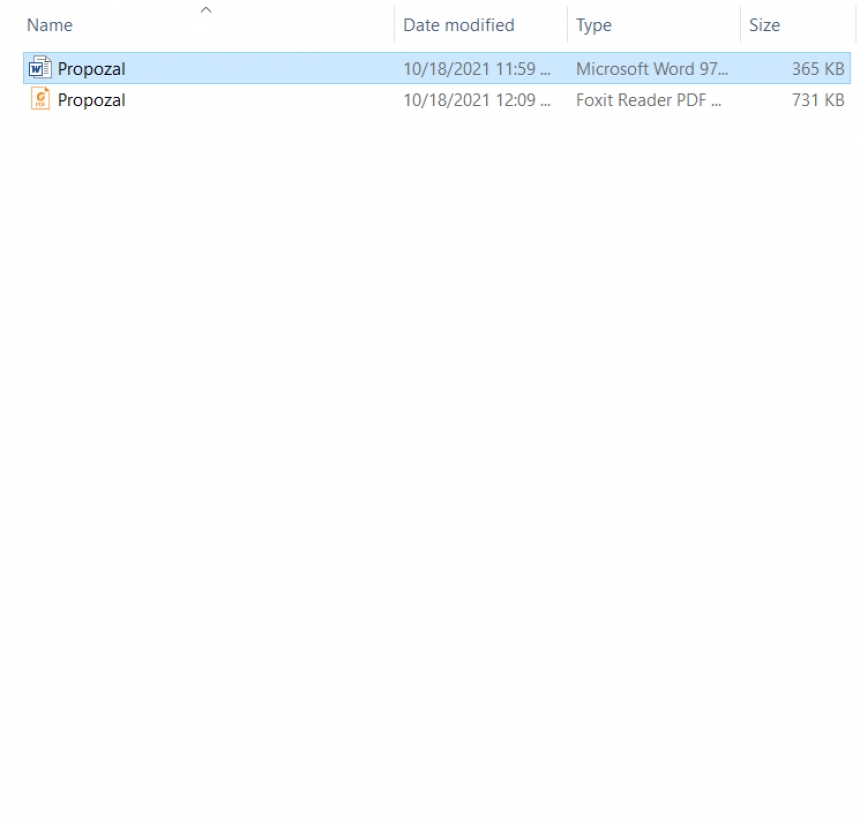Sort files by the Name column header
This screenshot has width=860, height=821.
(x=50, y=25)
